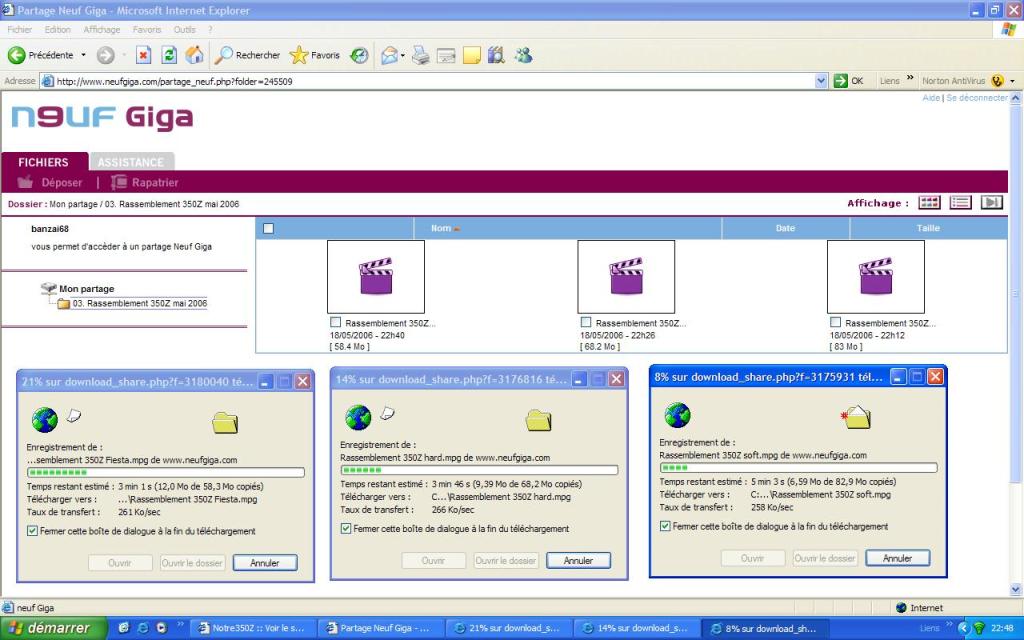Open the Affichage menu
1024x640 pixels.
pos(102,30)
